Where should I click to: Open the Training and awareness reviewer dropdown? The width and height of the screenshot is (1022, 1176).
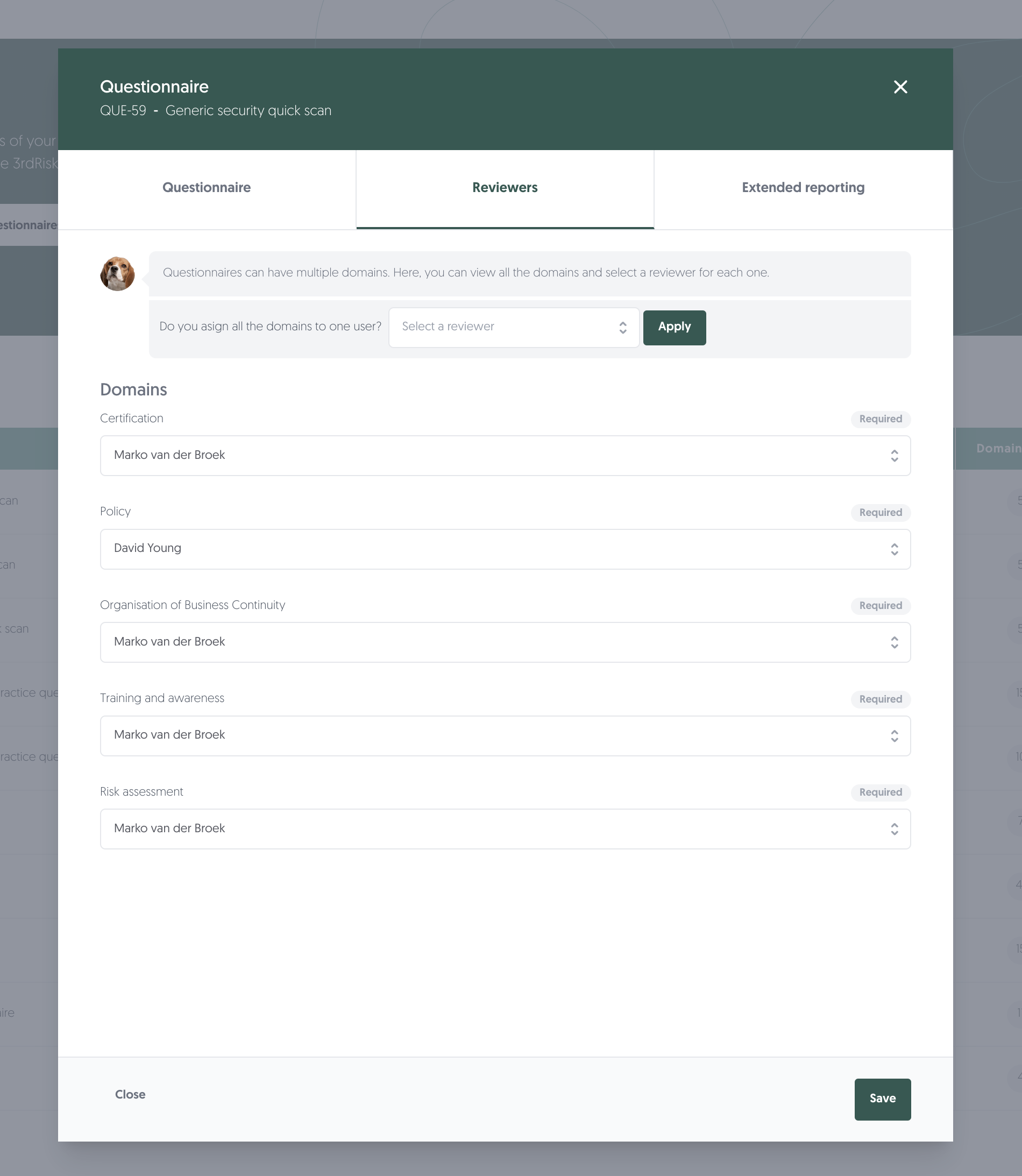[505, 736]
